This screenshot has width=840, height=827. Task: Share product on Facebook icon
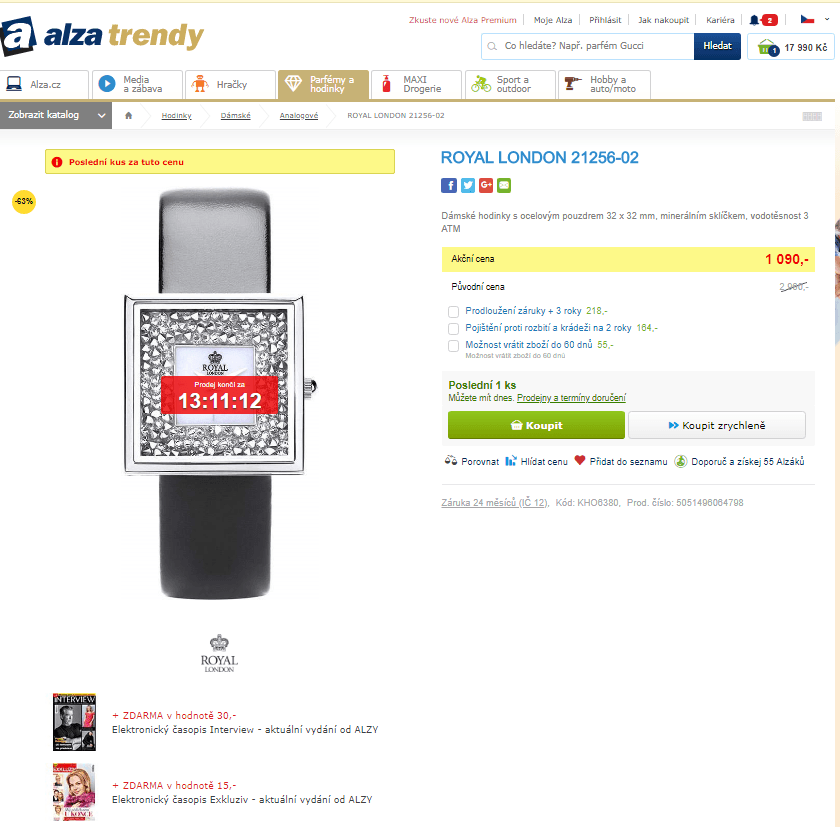tap(449, 185)
